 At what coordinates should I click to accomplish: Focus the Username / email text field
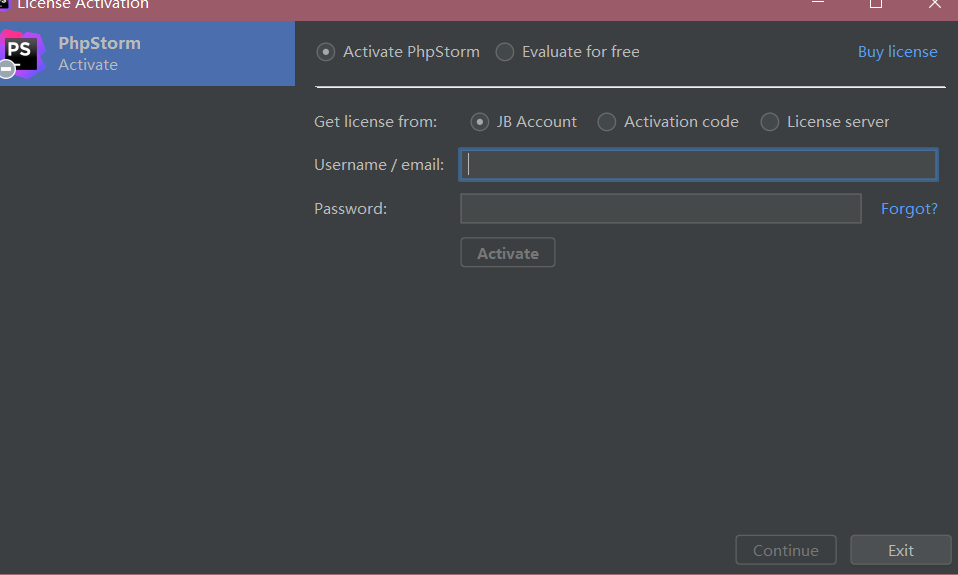tap(698, 165)
